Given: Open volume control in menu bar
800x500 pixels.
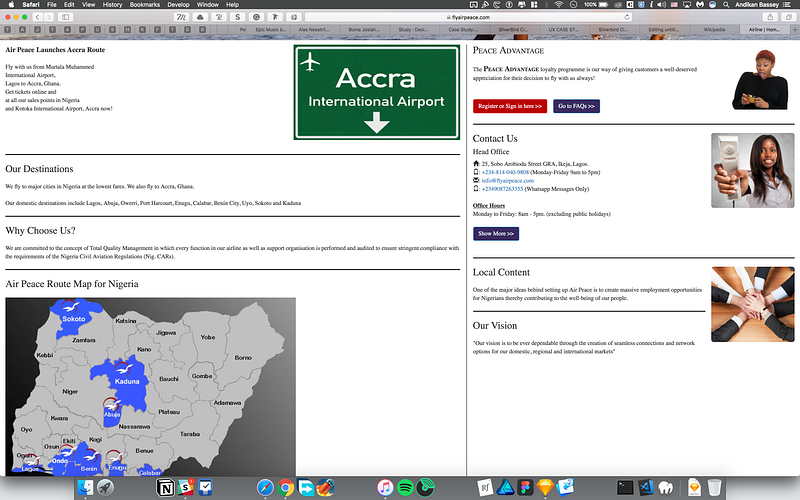Looking at the screenshot, I should 662,4.
